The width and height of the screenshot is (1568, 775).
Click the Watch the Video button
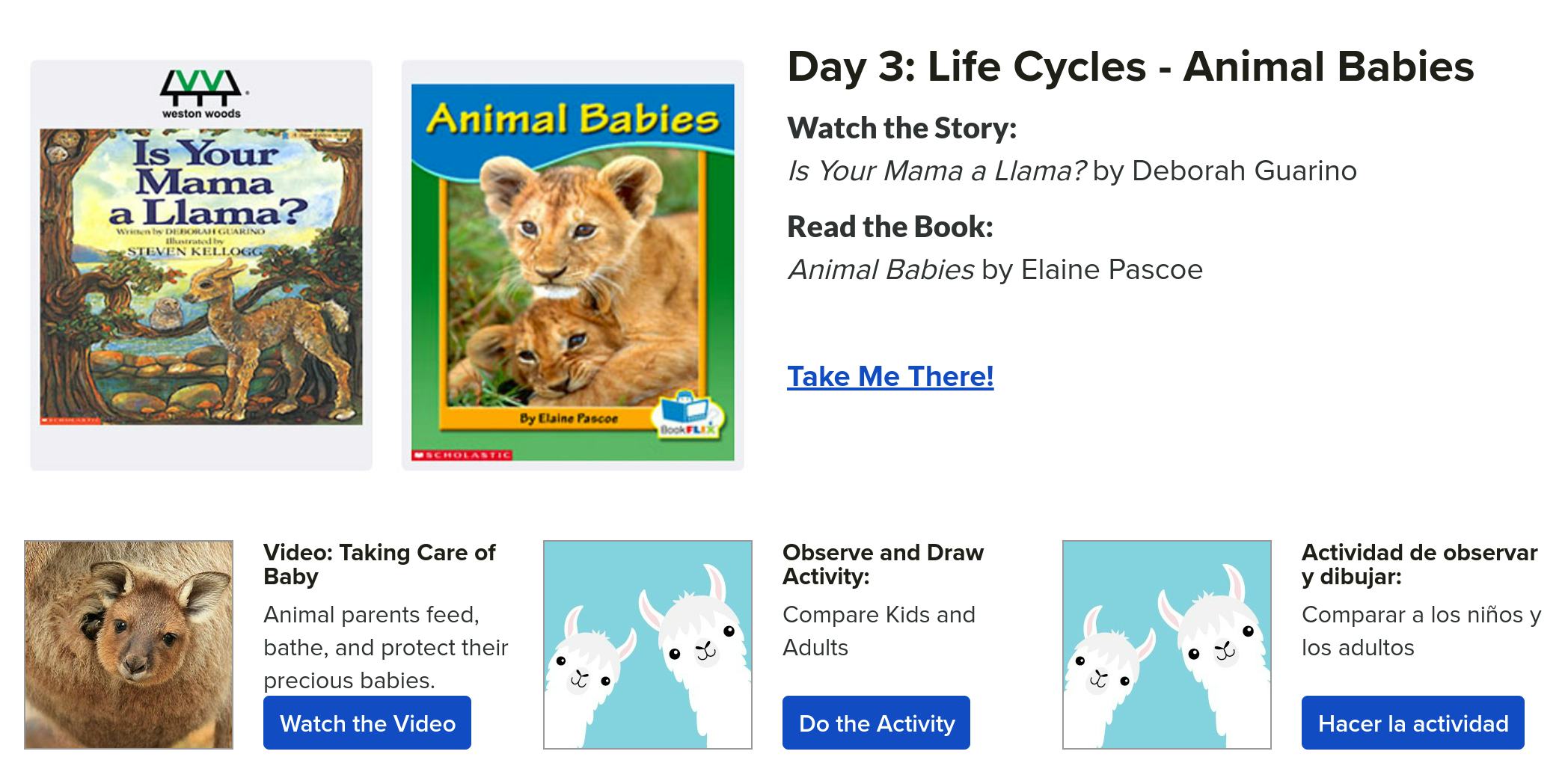367,723
